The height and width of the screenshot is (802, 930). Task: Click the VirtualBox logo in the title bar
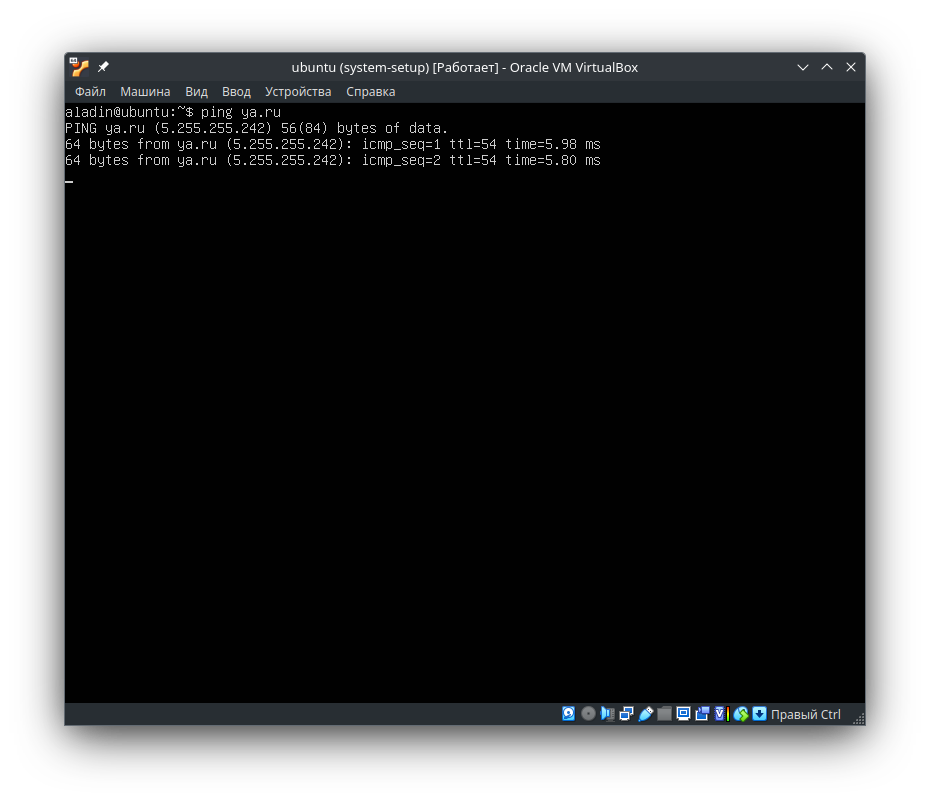77,66
